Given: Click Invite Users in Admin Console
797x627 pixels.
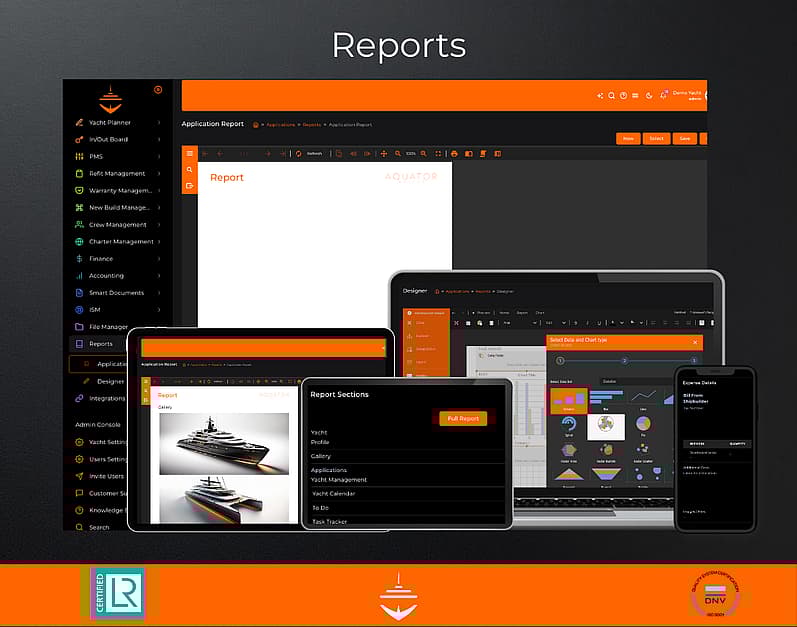Looking at the screenshot, I should 101,476.
